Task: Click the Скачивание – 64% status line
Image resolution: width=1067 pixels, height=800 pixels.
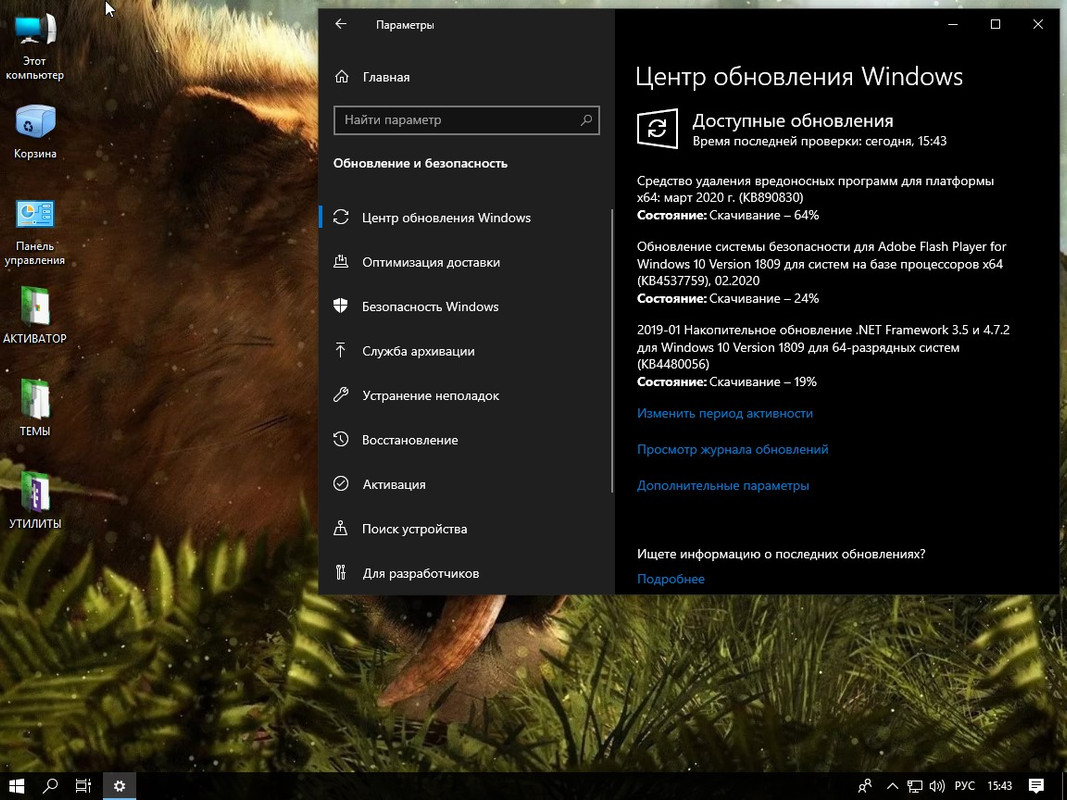Action: (728, 215)
